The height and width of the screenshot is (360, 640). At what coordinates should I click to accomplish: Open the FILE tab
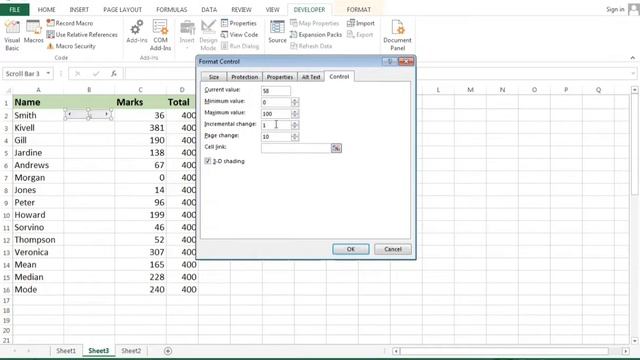coord(15,9)
